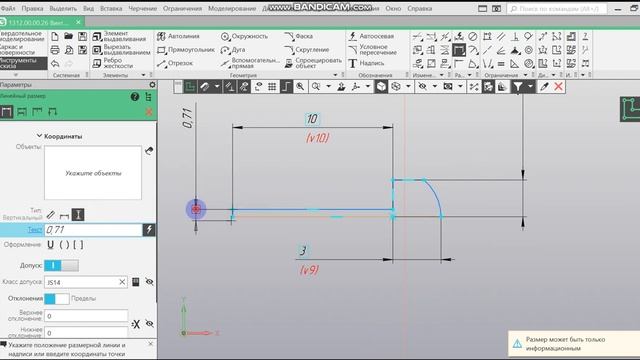This screenshot has height=360, width=640.
Task: Open the Выделить menu
Action: (x=63, y=8)
